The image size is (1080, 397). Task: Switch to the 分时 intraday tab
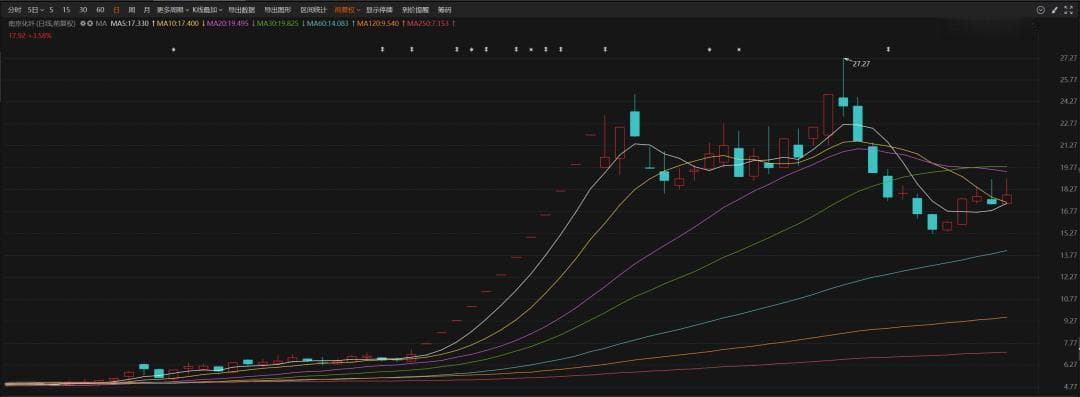(14, 10)
